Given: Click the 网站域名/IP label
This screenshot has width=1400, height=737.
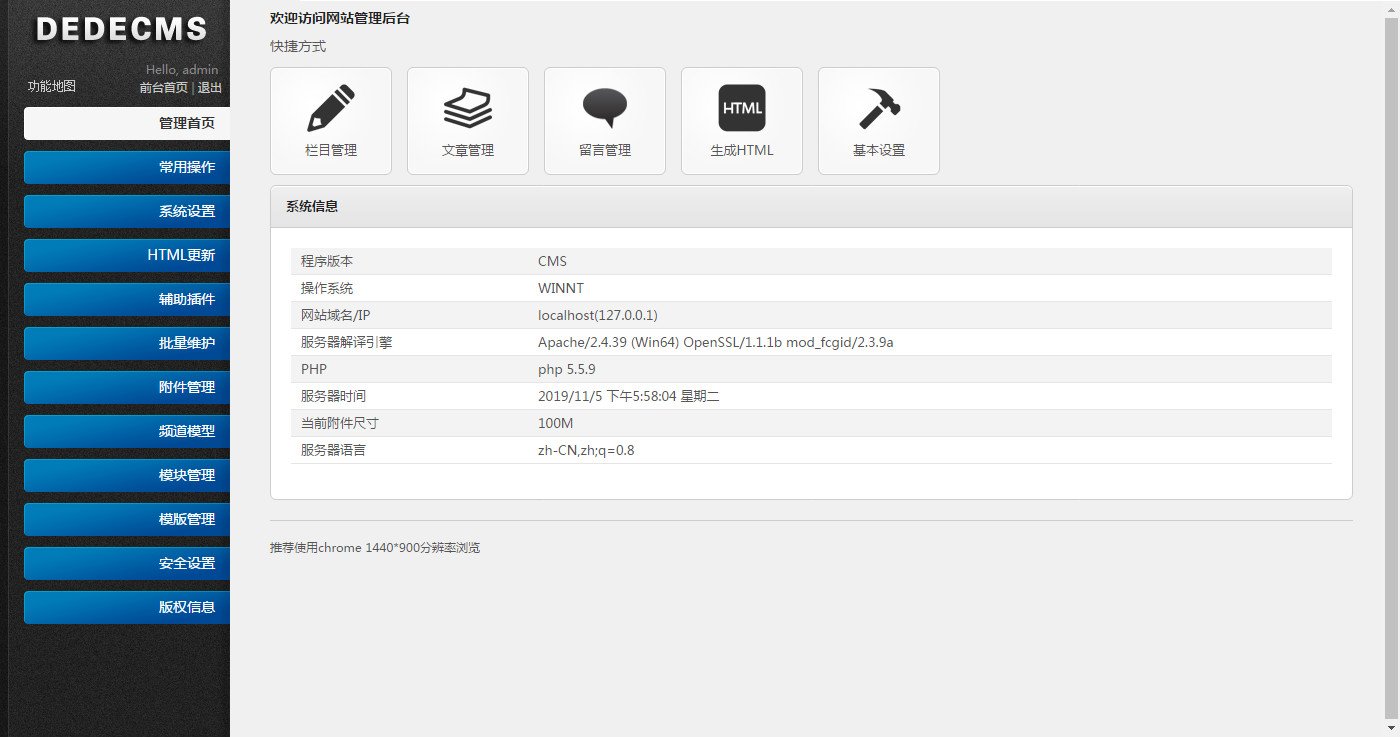Looking at the screenshot, I should [x=336, y=316].
